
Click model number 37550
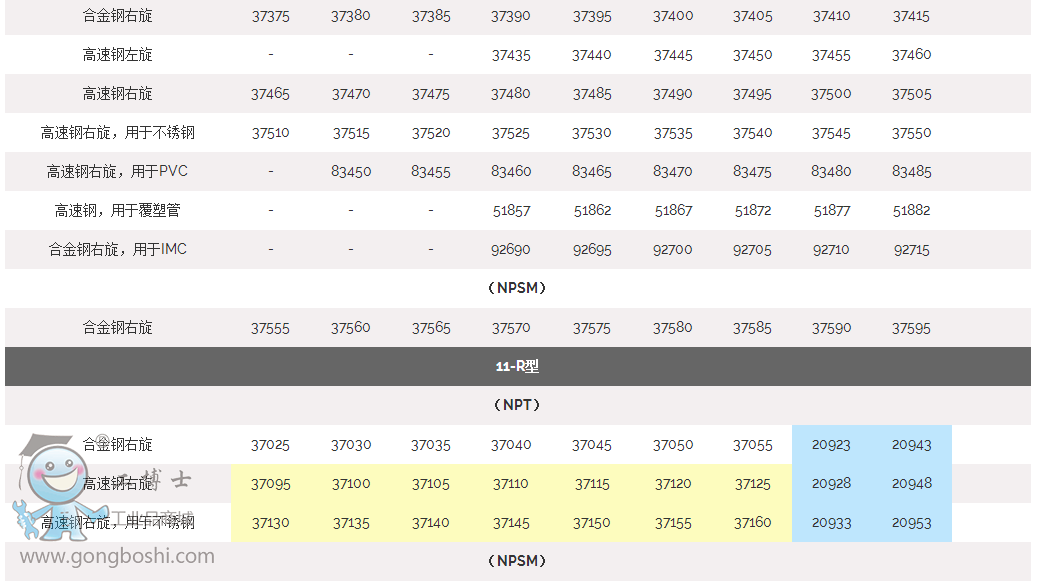tap(911, 133)
